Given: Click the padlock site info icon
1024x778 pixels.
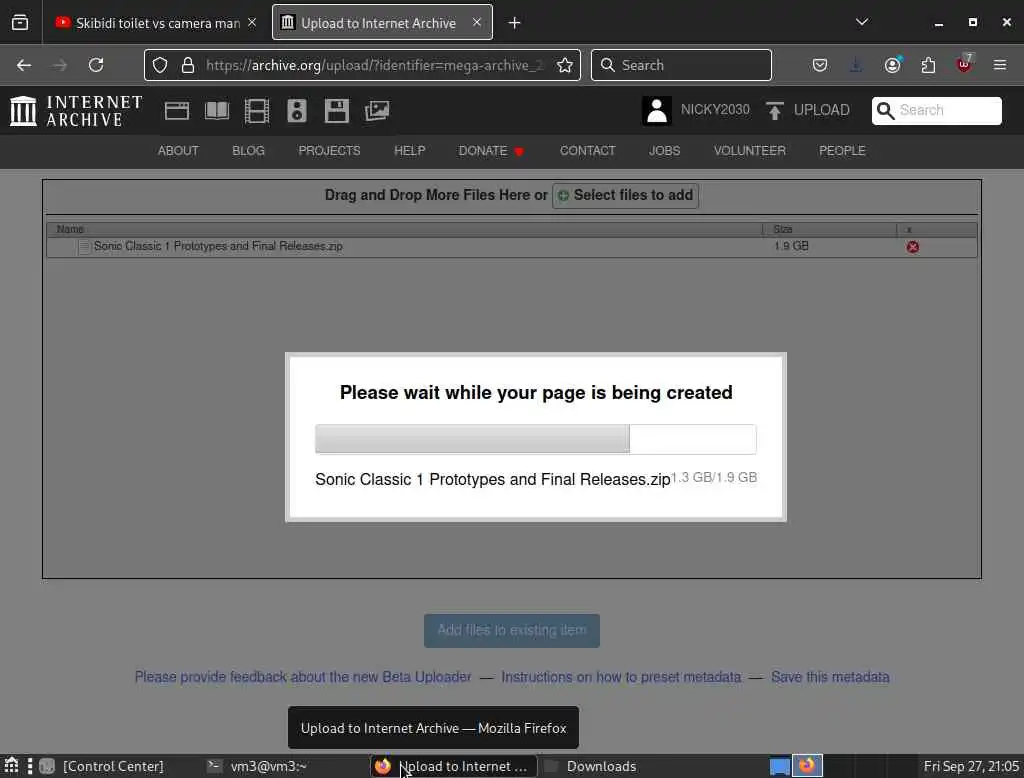Looking at the screenshot, I should 188,65.
